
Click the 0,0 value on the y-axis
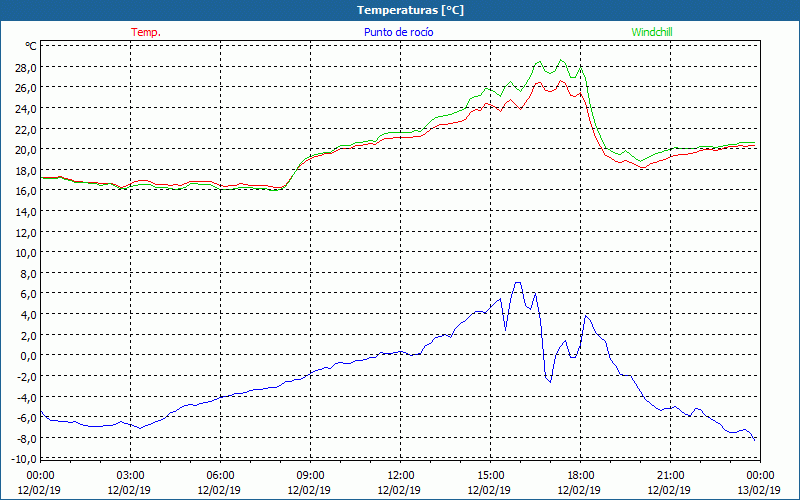click(29, 356)
